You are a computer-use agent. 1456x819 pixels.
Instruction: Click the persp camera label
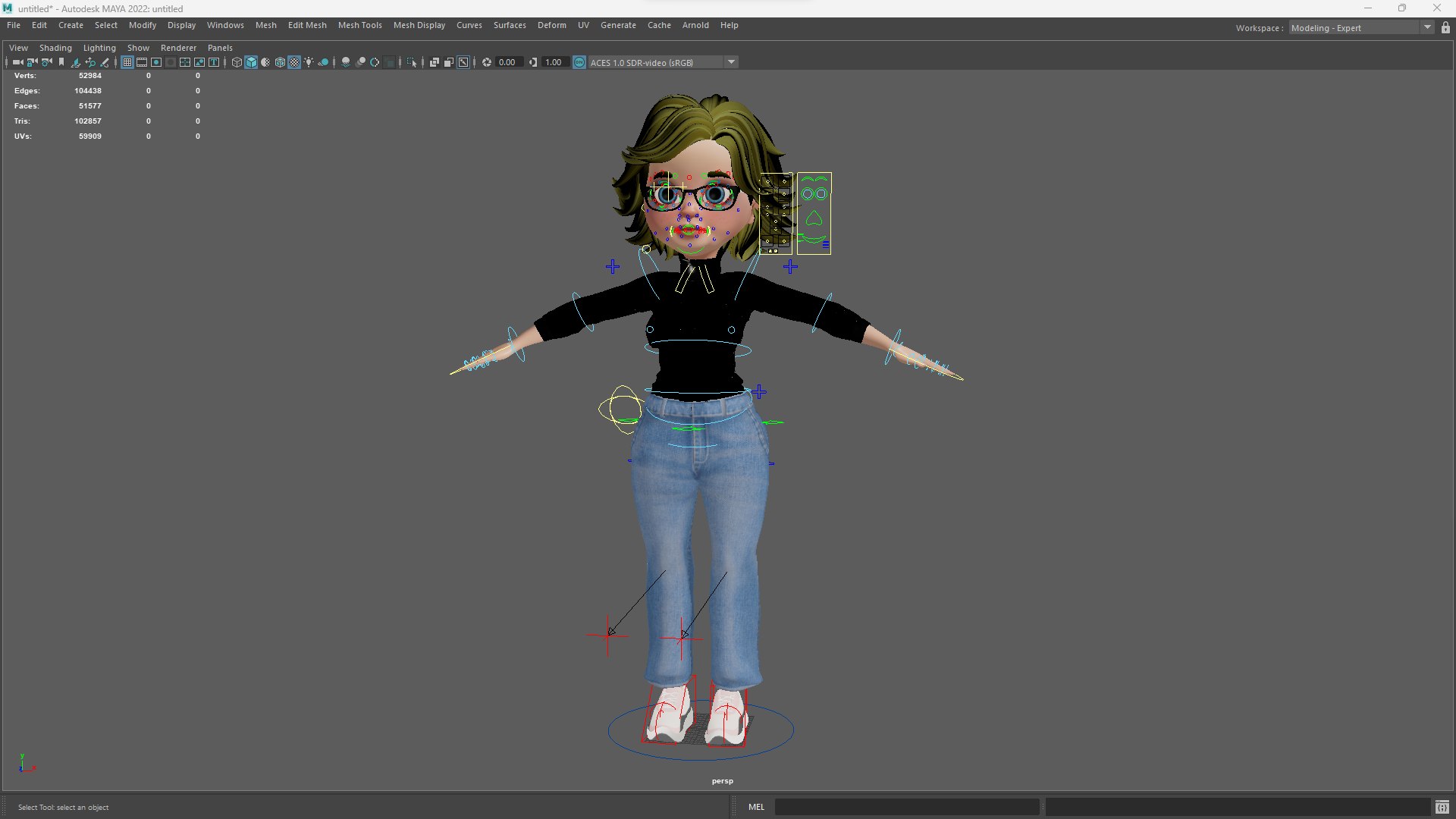point(722,781)
